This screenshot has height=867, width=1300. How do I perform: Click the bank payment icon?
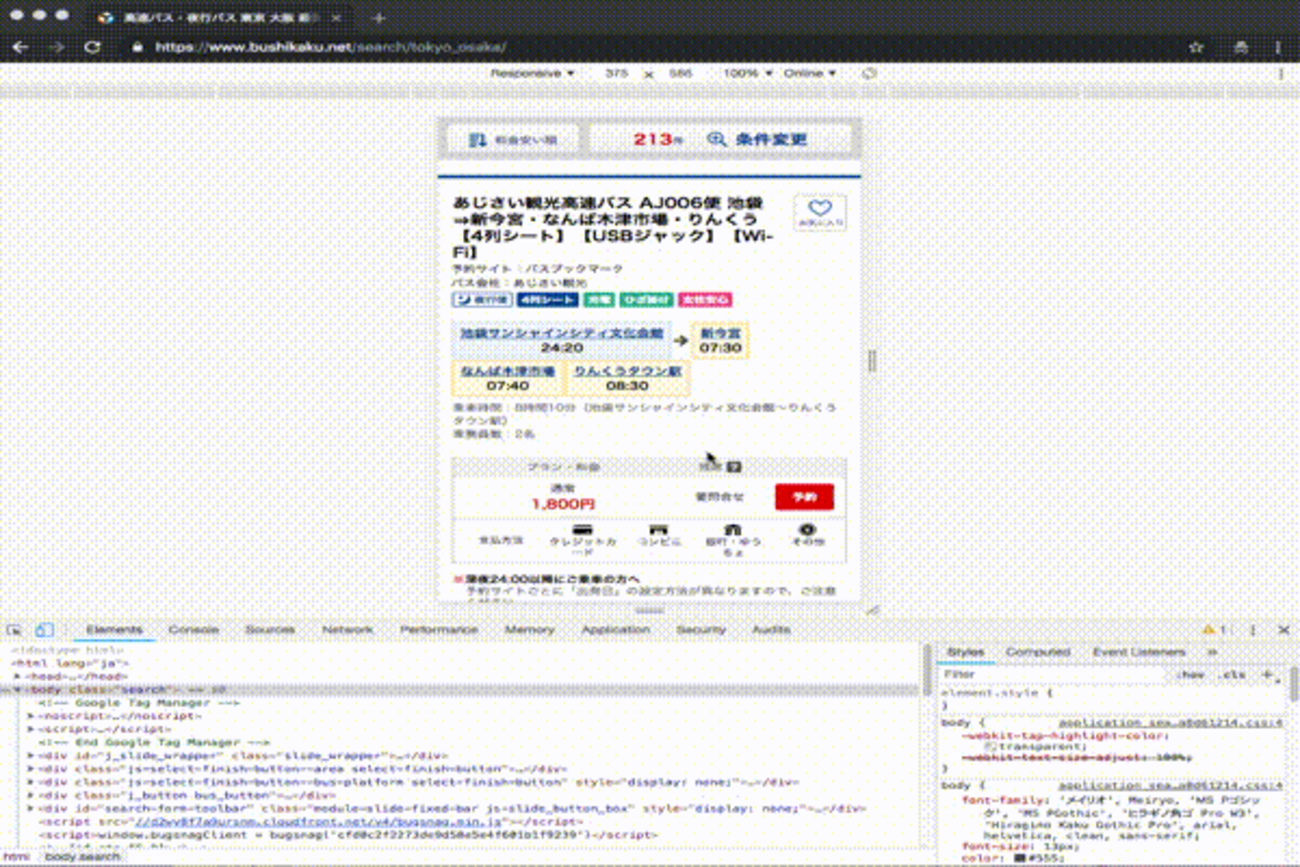[733, 531]
